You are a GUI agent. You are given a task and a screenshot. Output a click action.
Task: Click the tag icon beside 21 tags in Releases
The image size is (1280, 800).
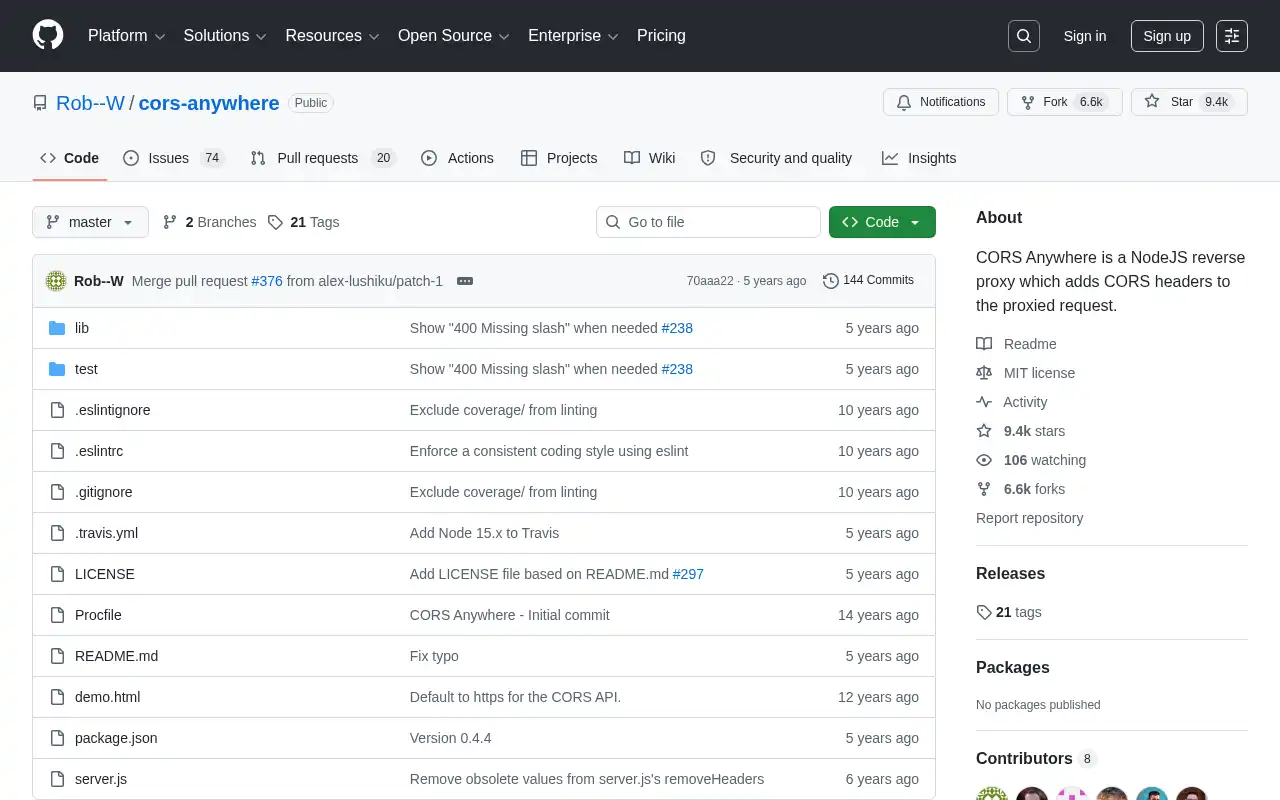pyautogui.click(x=984, y=612)
